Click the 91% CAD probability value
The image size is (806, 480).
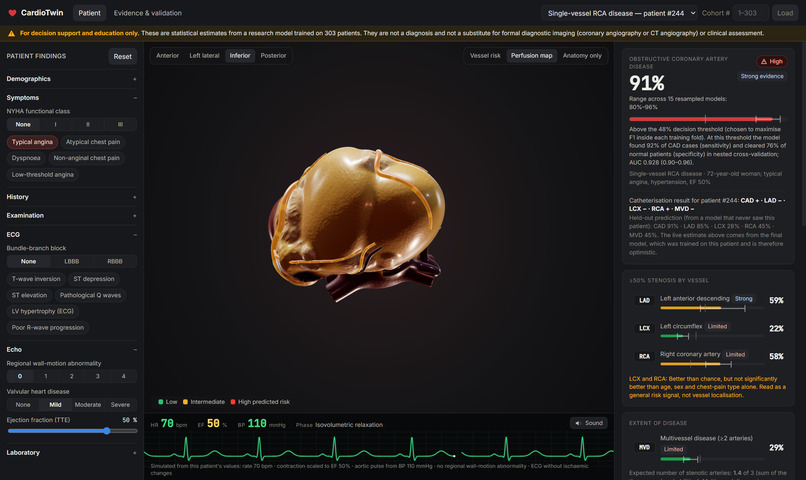tap(647, 83)
